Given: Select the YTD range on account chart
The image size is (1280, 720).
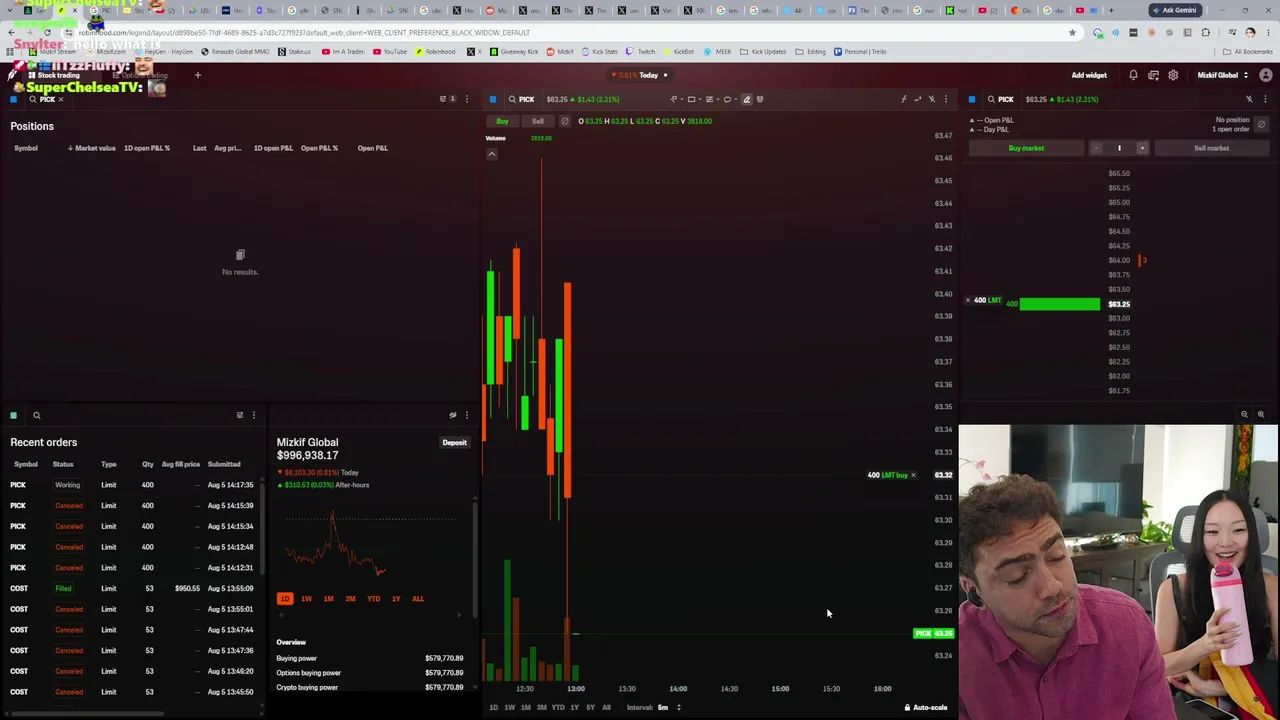Looking at the screenshot, I should (x=373, y=599).
